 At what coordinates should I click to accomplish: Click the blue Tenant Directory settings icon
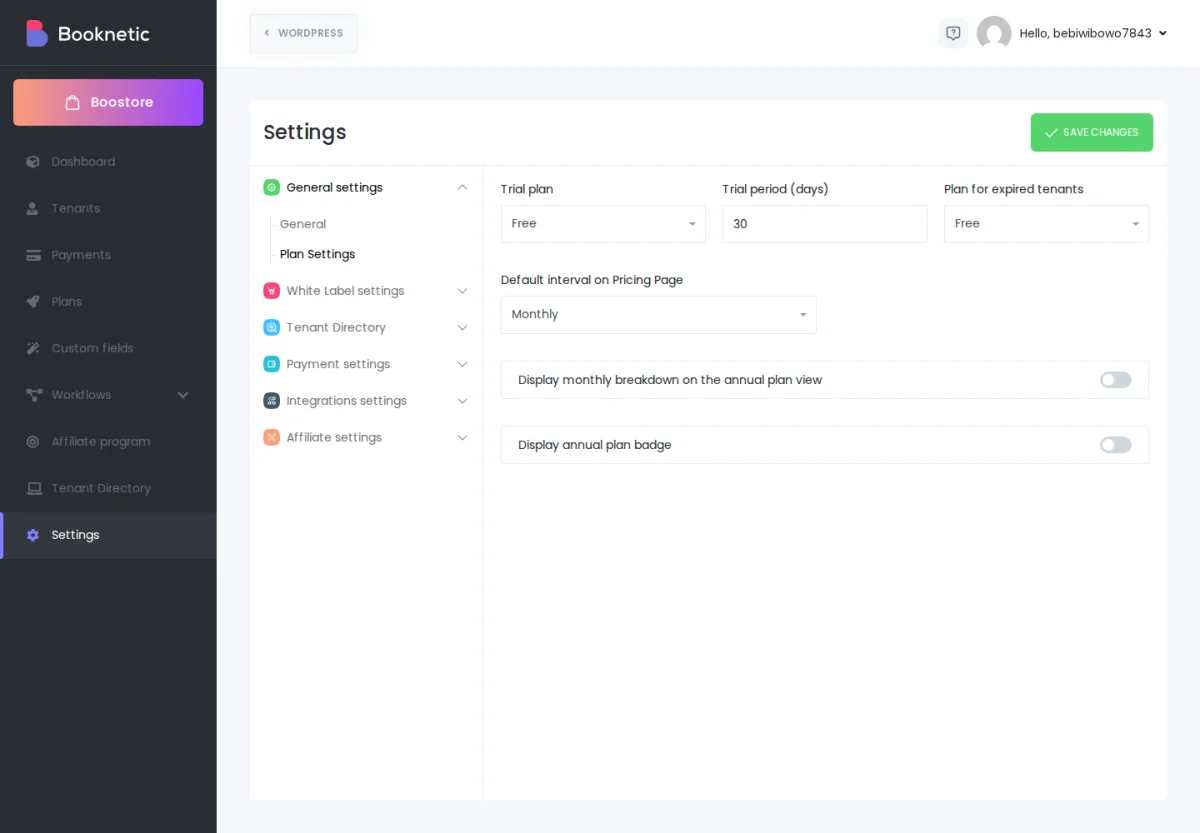point(271,327)
